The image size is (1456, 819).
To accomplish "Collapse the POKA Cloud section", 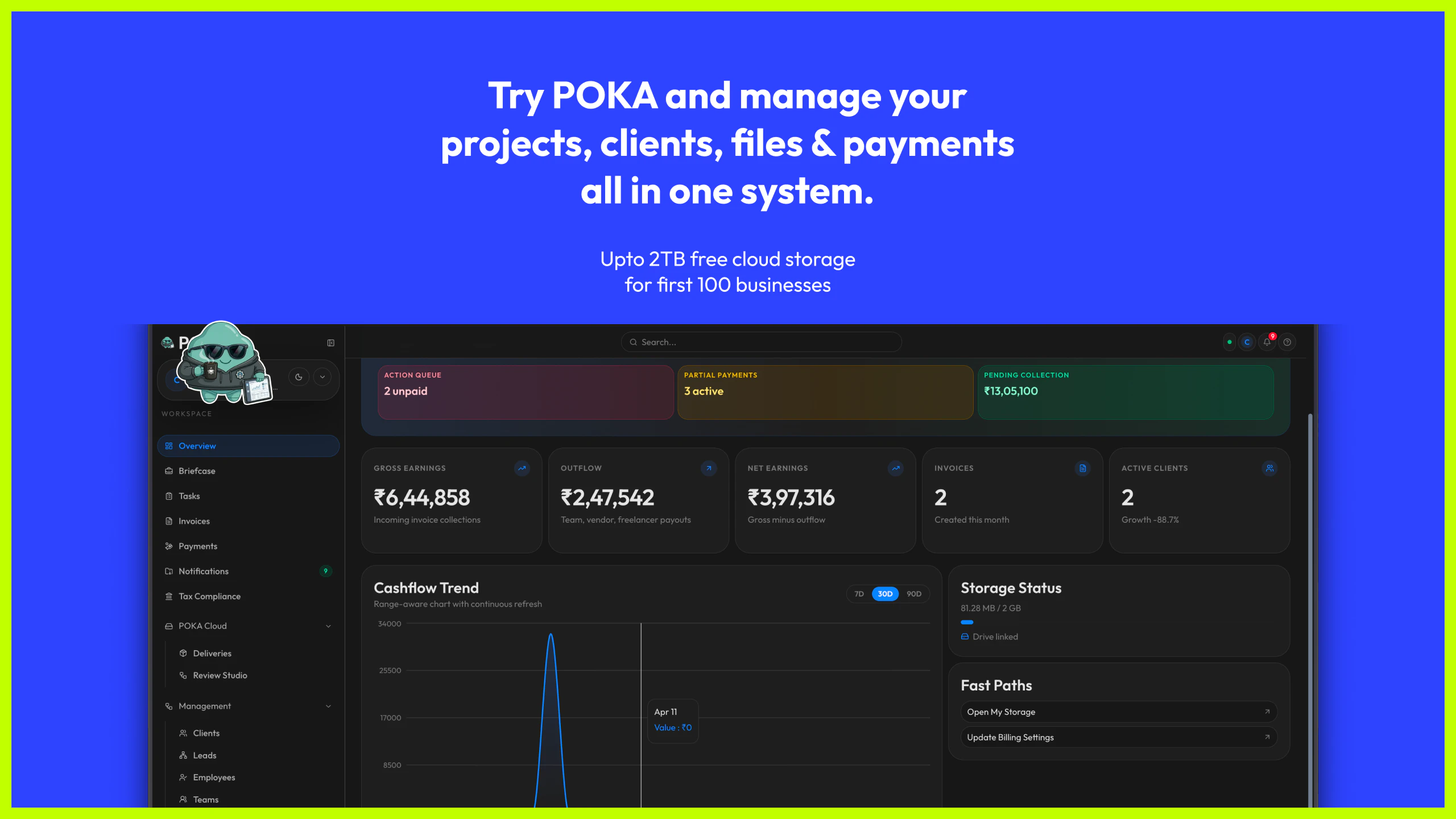I will (328, 626).
